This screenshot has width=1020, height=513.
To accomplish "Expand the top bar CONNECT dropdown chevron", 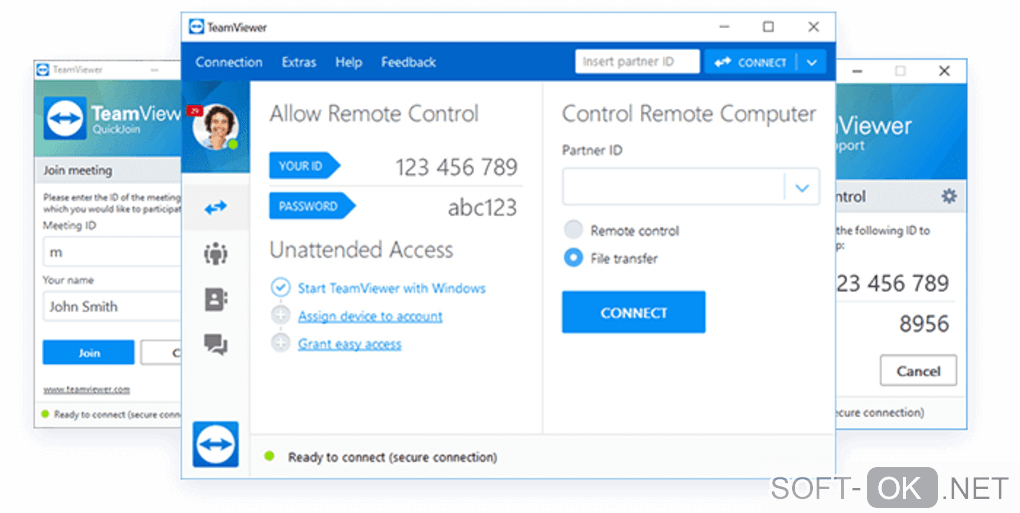I will pos(811,62).
